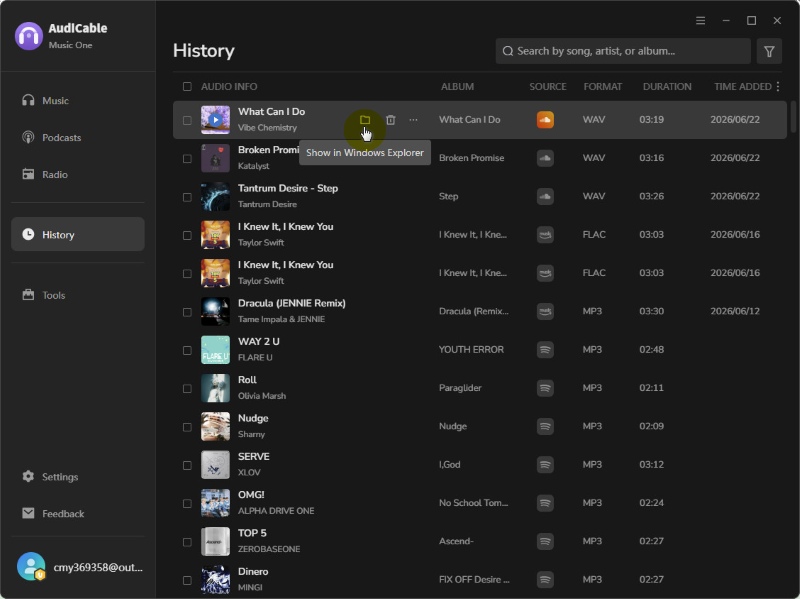The width and height of the screenshot is (800, 599).
Task: Open the Podcasts section
Action: 78,137
